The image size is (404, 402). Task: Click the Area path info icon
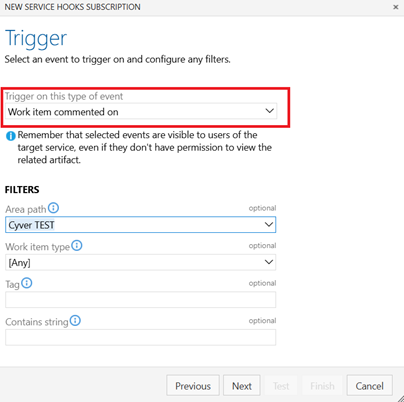coord(53,208)
